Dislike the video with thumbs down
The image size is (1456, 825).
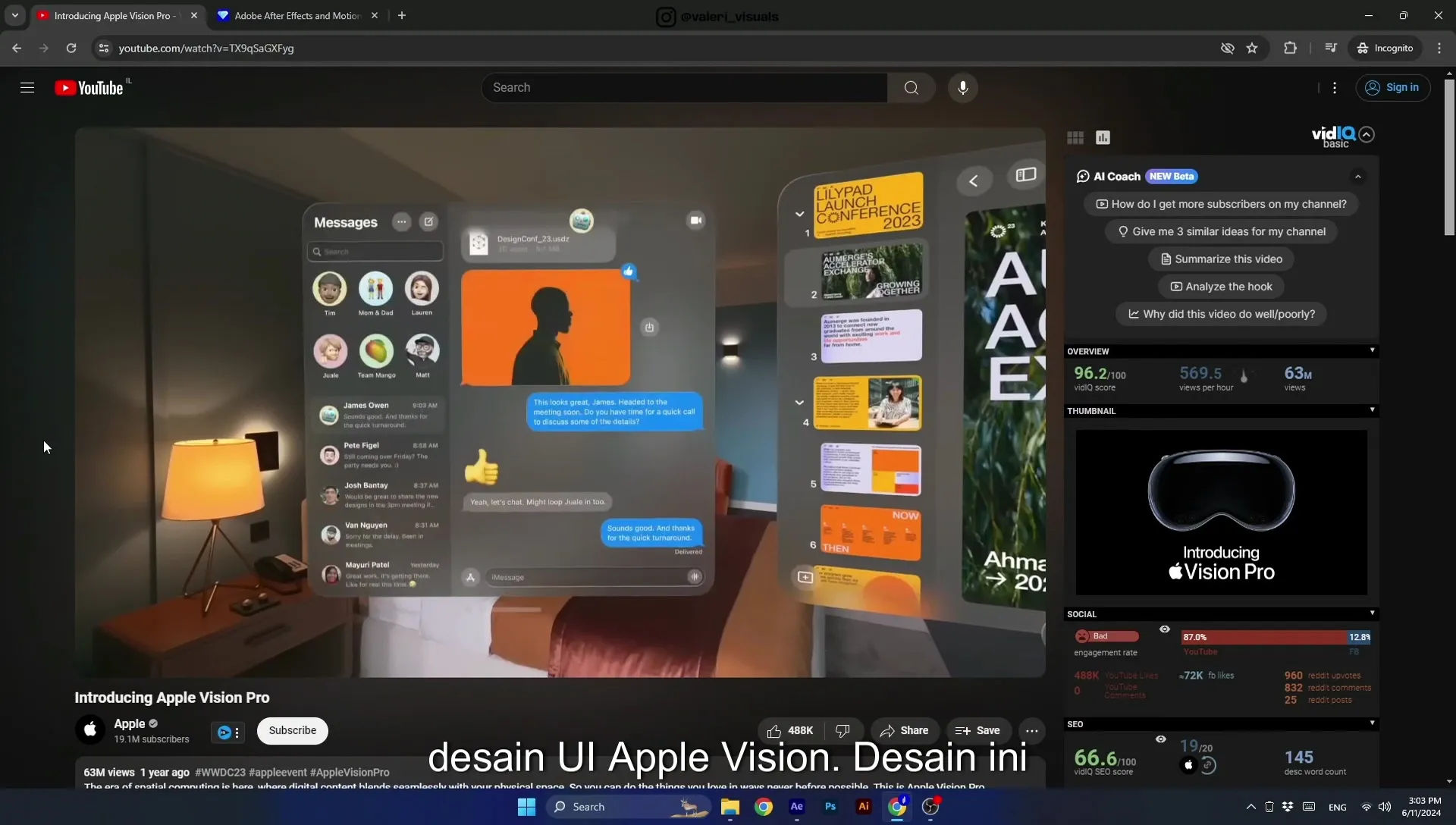click(843, 731)
